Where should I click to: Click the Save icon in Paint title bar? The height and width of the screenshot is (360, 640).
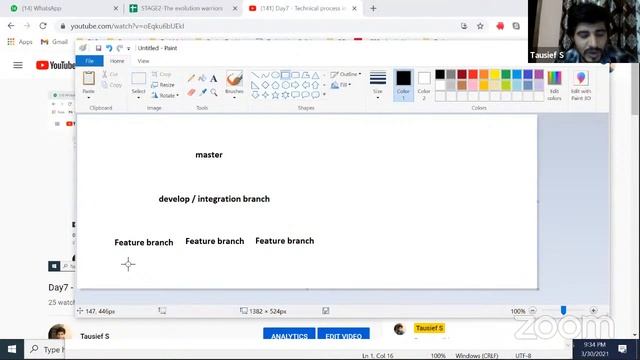coord(98,48)
